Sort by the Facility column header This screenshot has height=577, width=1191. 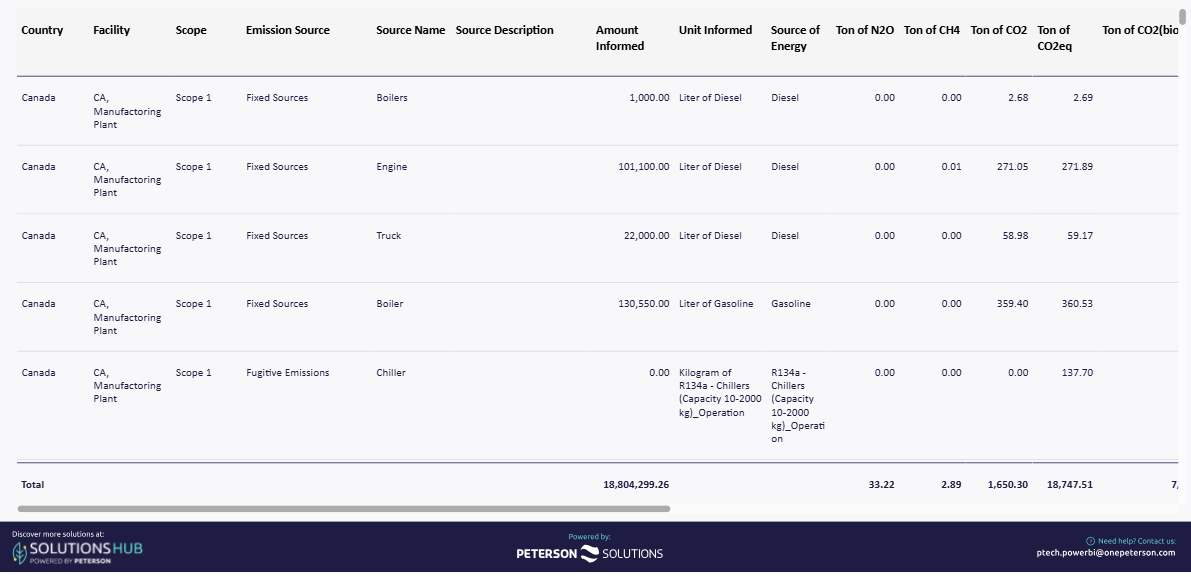[x=112, y=30]
